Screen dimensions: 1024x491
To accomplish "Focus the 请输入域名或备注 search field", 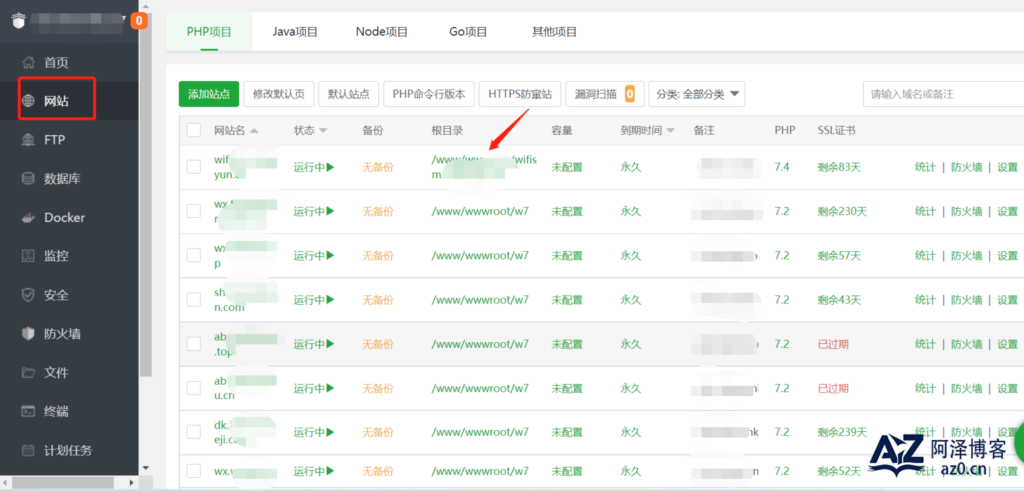I will point(943,94).
